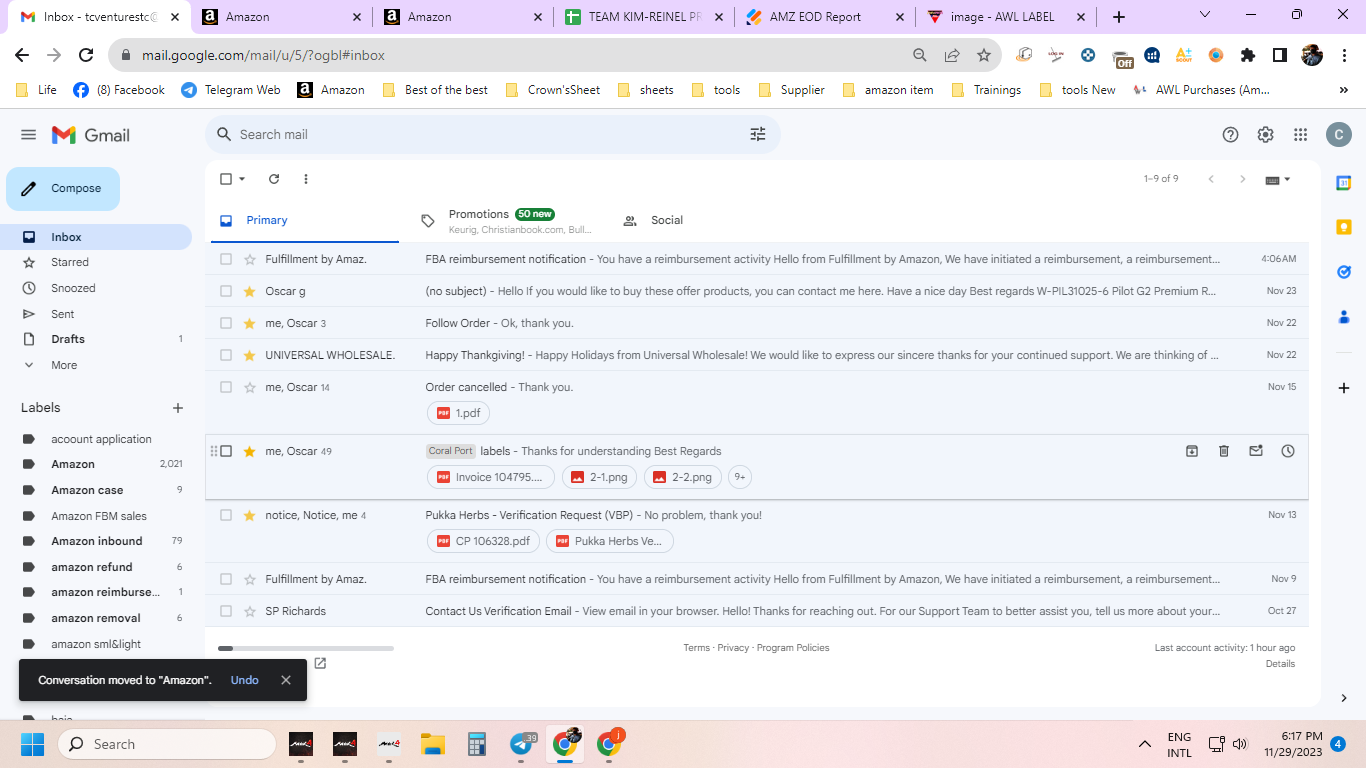
Task: Refresh the inbox message list
Action: (x=274, y=179)
